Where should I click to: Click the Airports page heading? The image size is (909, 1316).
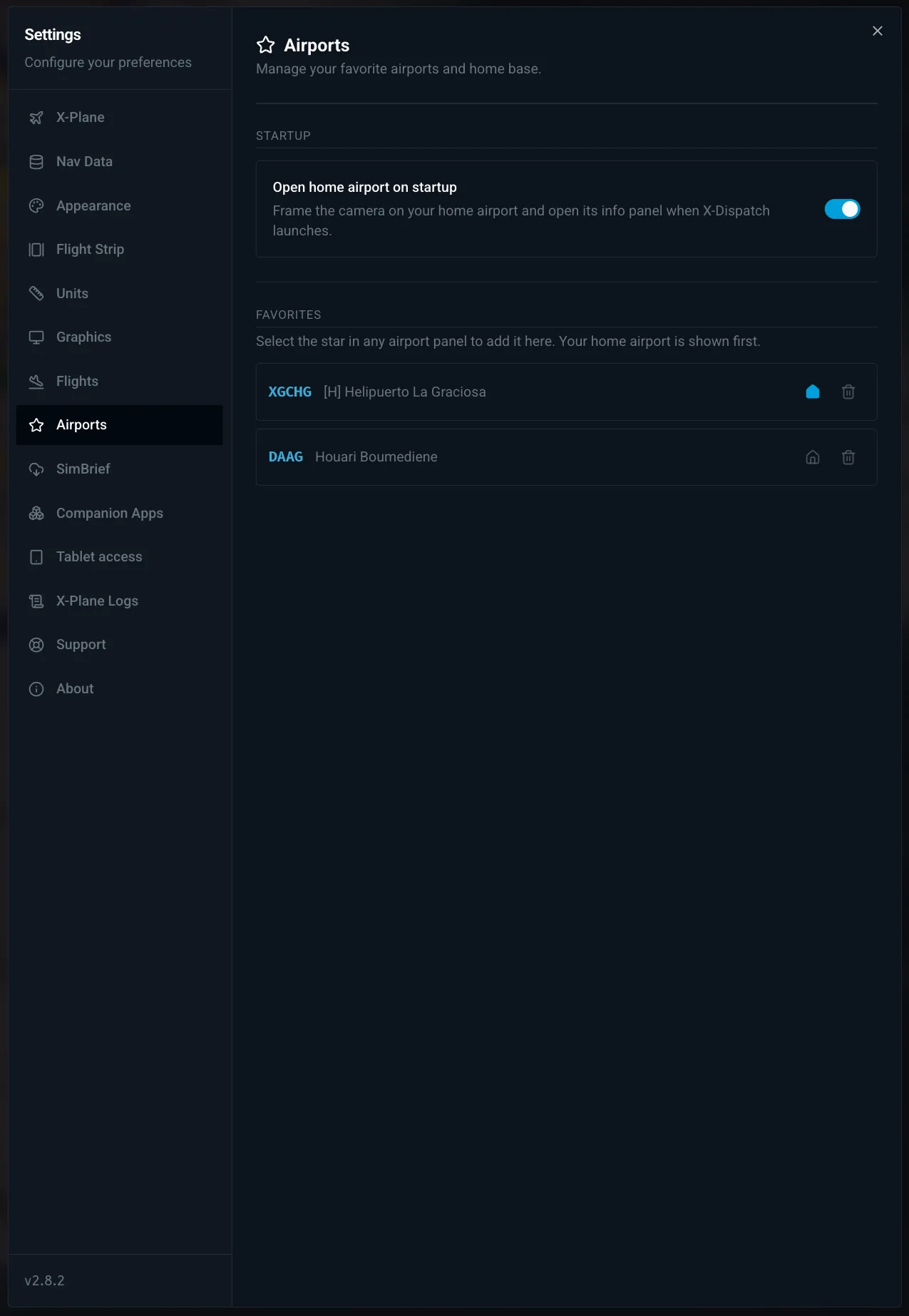click(x=317, y=45)
